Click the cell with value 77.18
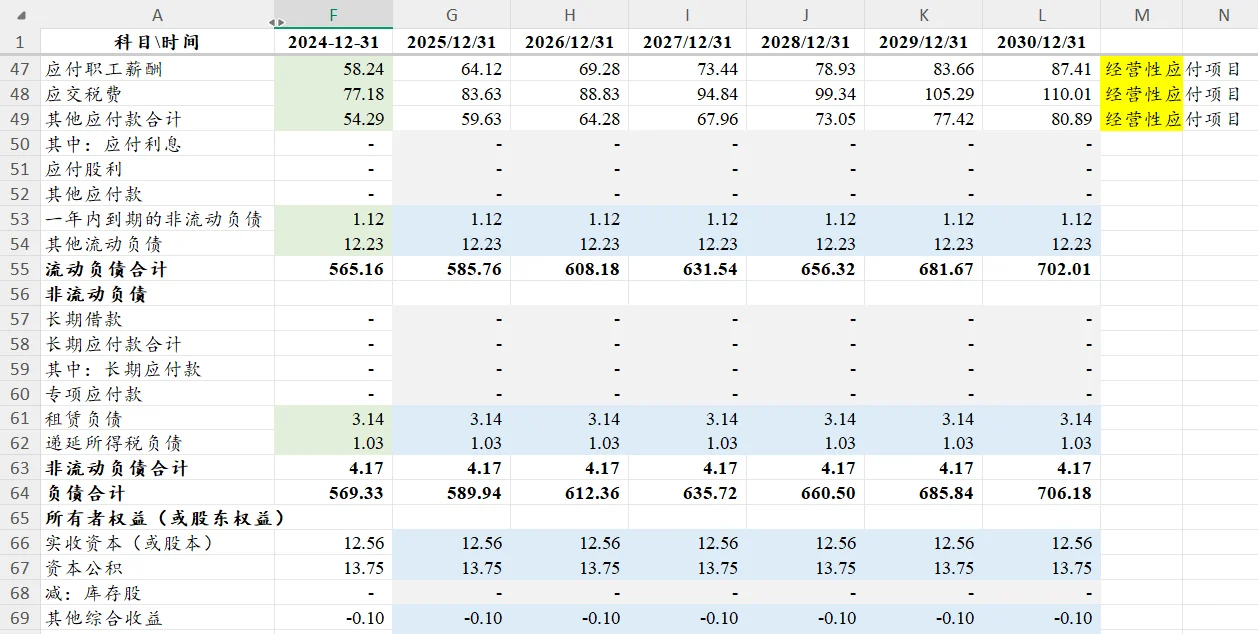1258x634 pixels. click(333, 94)
